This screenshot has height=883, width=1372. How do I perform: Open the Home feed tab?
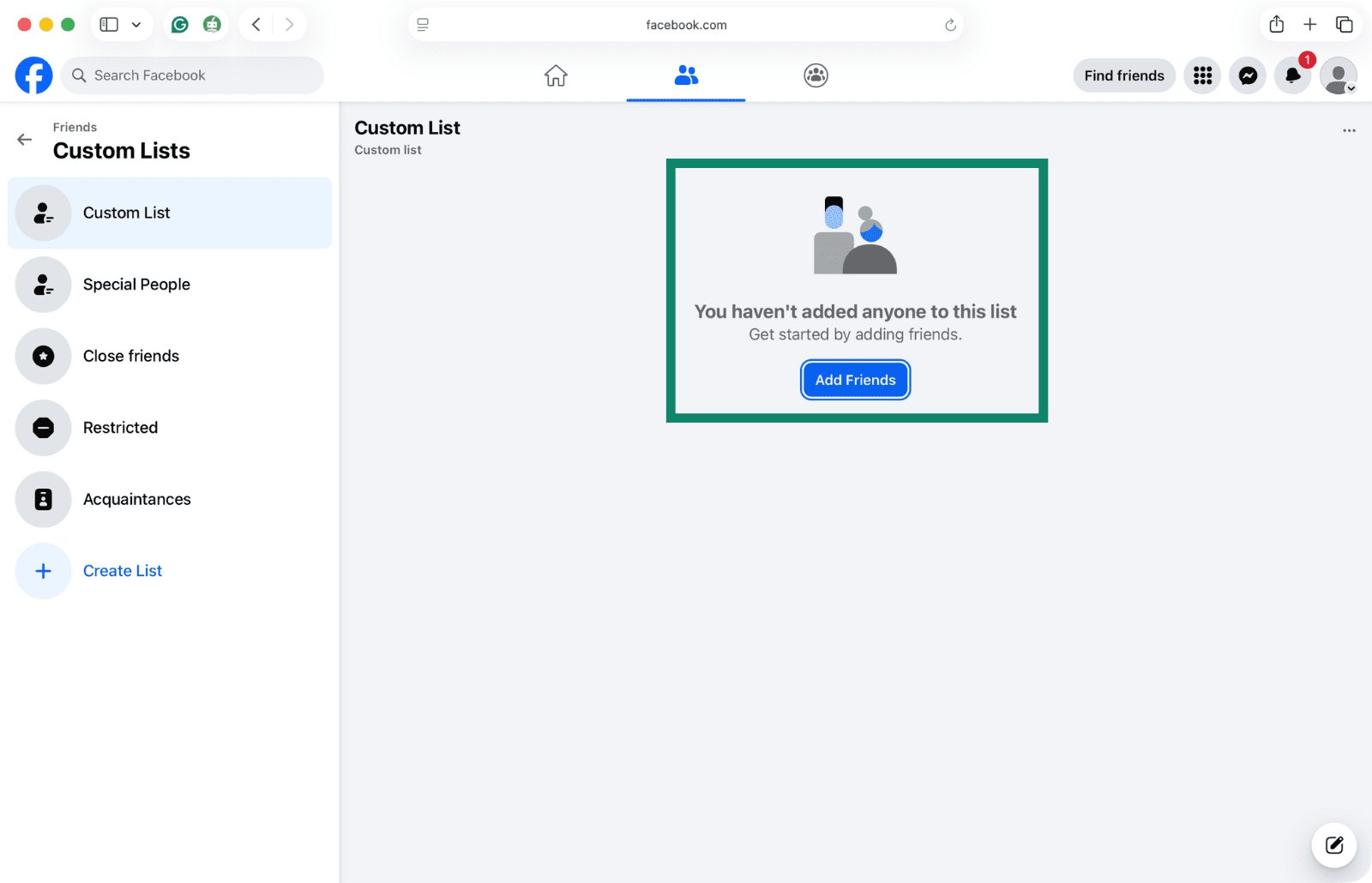[x=556, y=75]
